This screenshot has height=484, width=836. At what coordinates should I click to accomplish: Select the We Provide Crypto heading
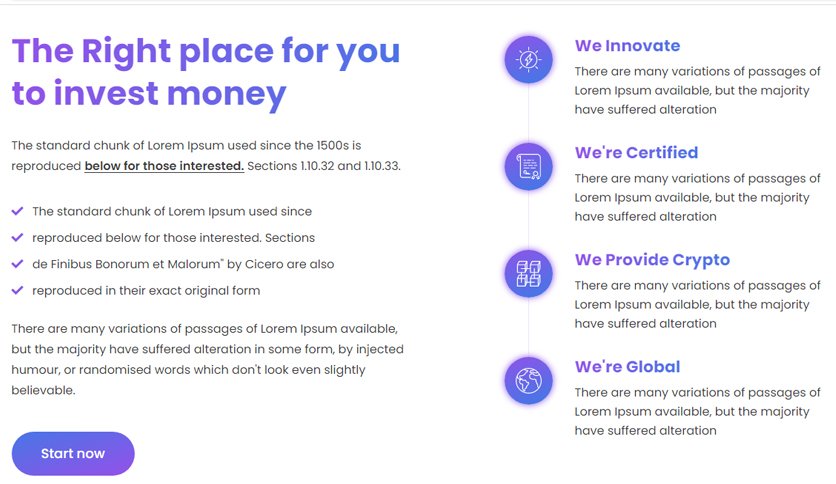click(x=652, y=260)
